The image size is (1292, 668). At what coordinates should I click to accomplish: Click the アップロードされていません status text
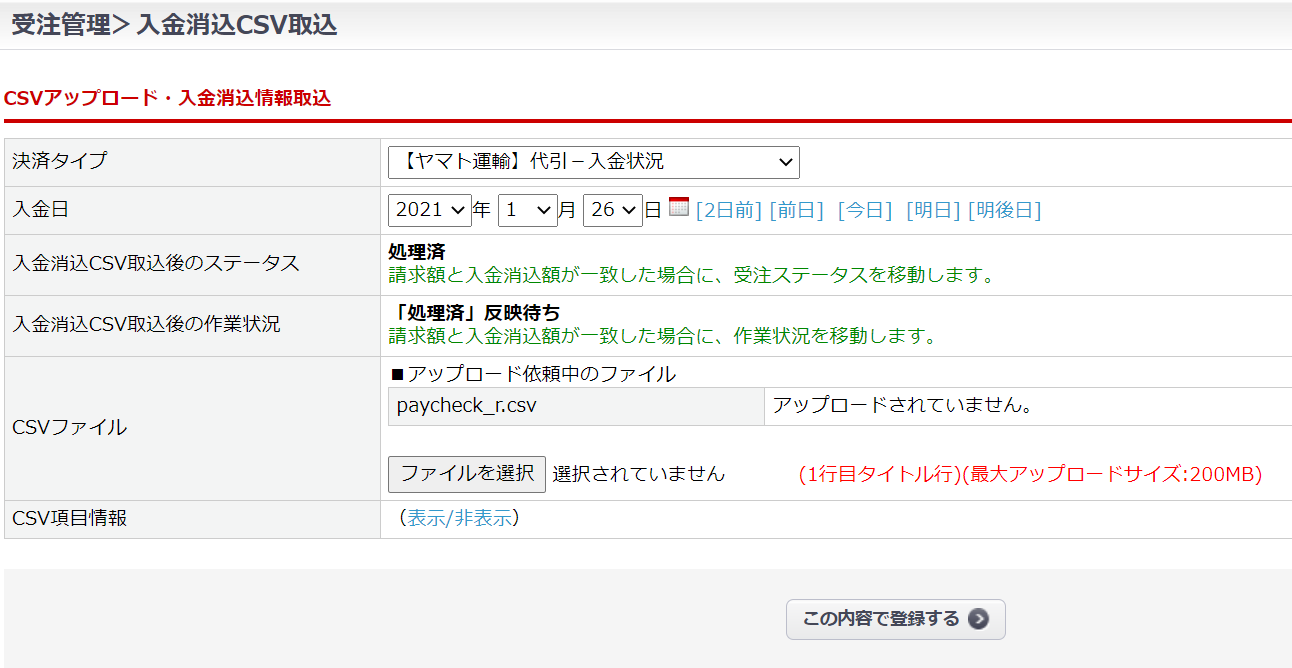click(902, 406)
